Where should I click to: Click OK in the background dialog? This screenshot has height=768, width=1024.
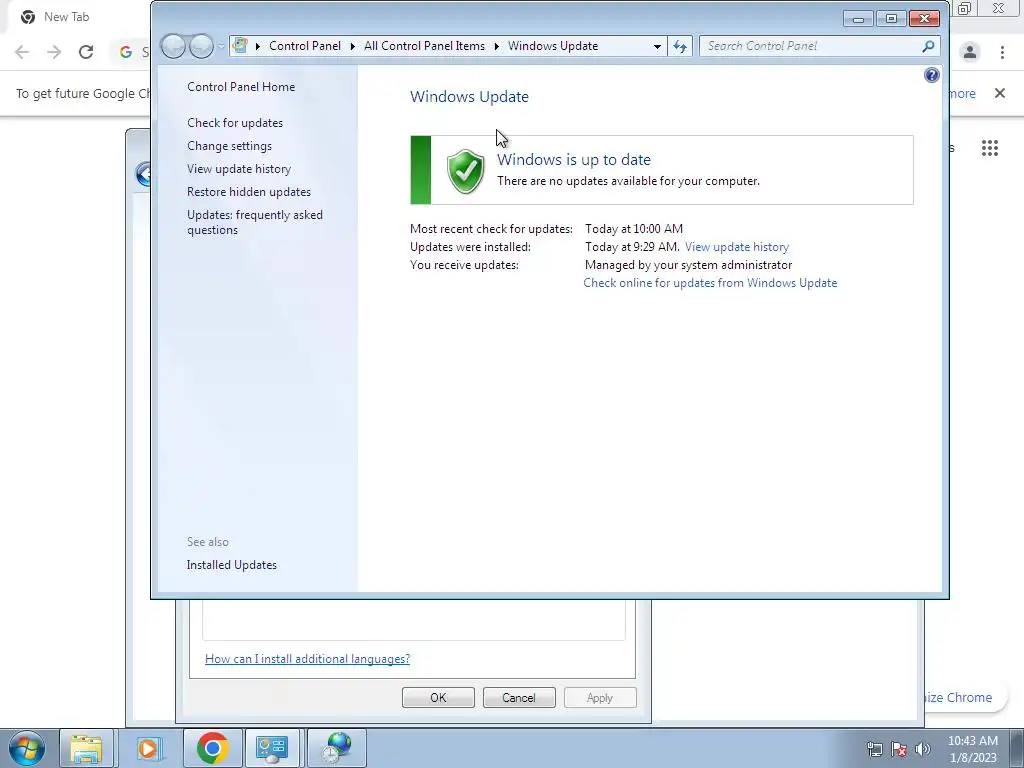438,697
